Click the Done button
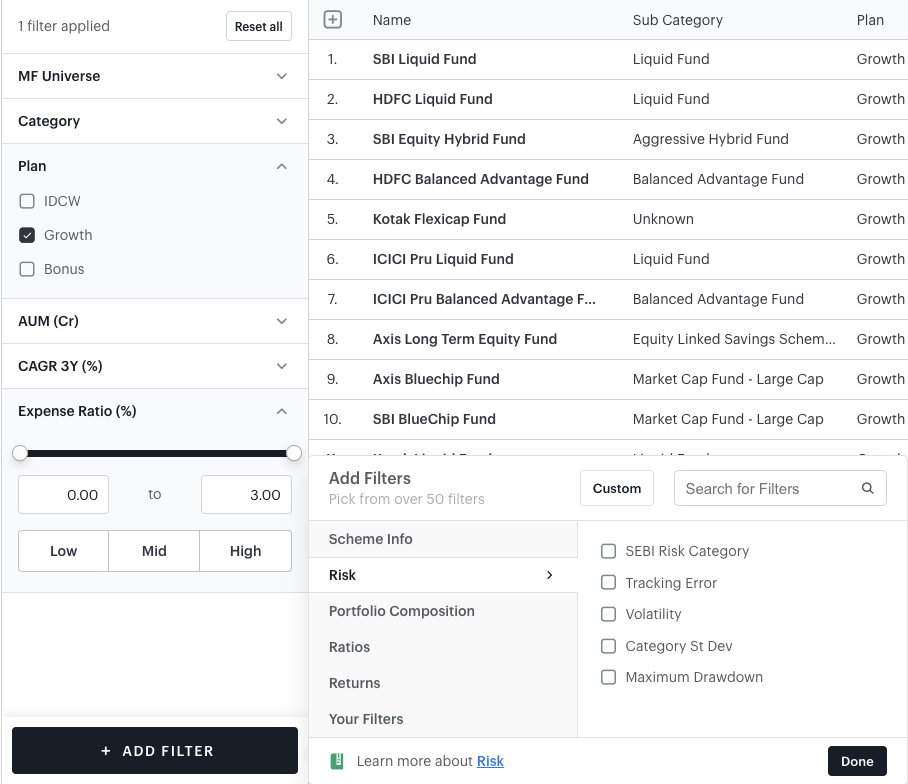This screenshot has height=784, width=908. point(857,761)
